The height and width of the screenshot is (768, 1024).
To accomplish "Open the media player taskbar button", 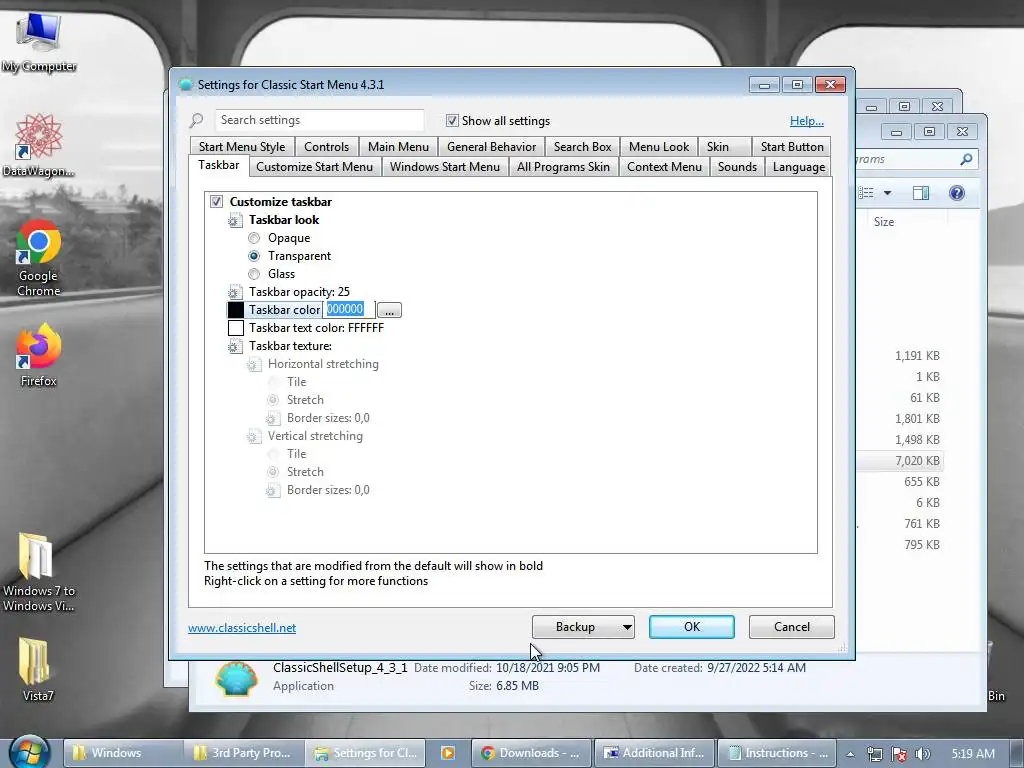I will click(448, 753).
